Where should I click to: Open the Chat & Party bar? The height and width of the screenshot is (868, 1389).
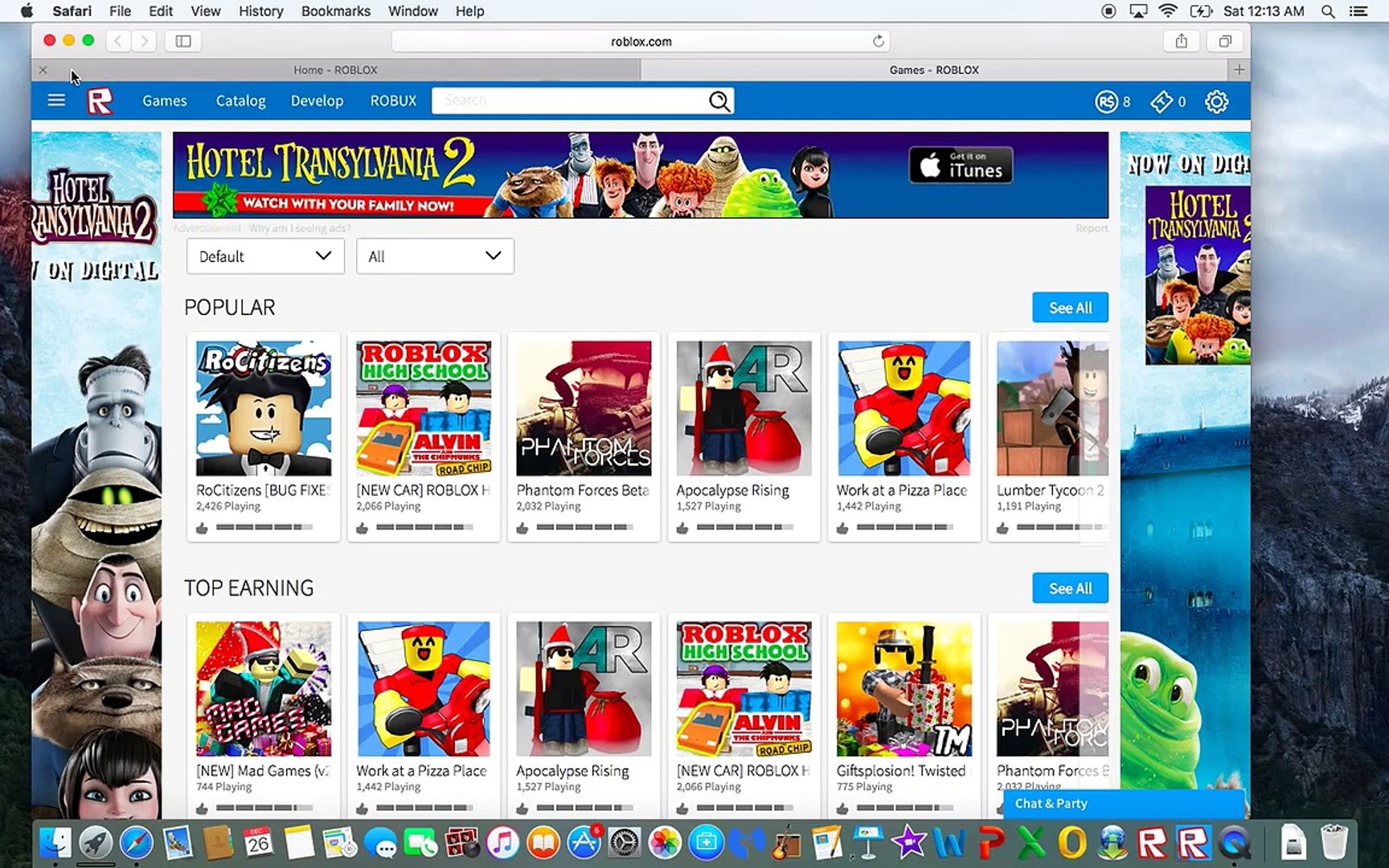[1124, 804]
